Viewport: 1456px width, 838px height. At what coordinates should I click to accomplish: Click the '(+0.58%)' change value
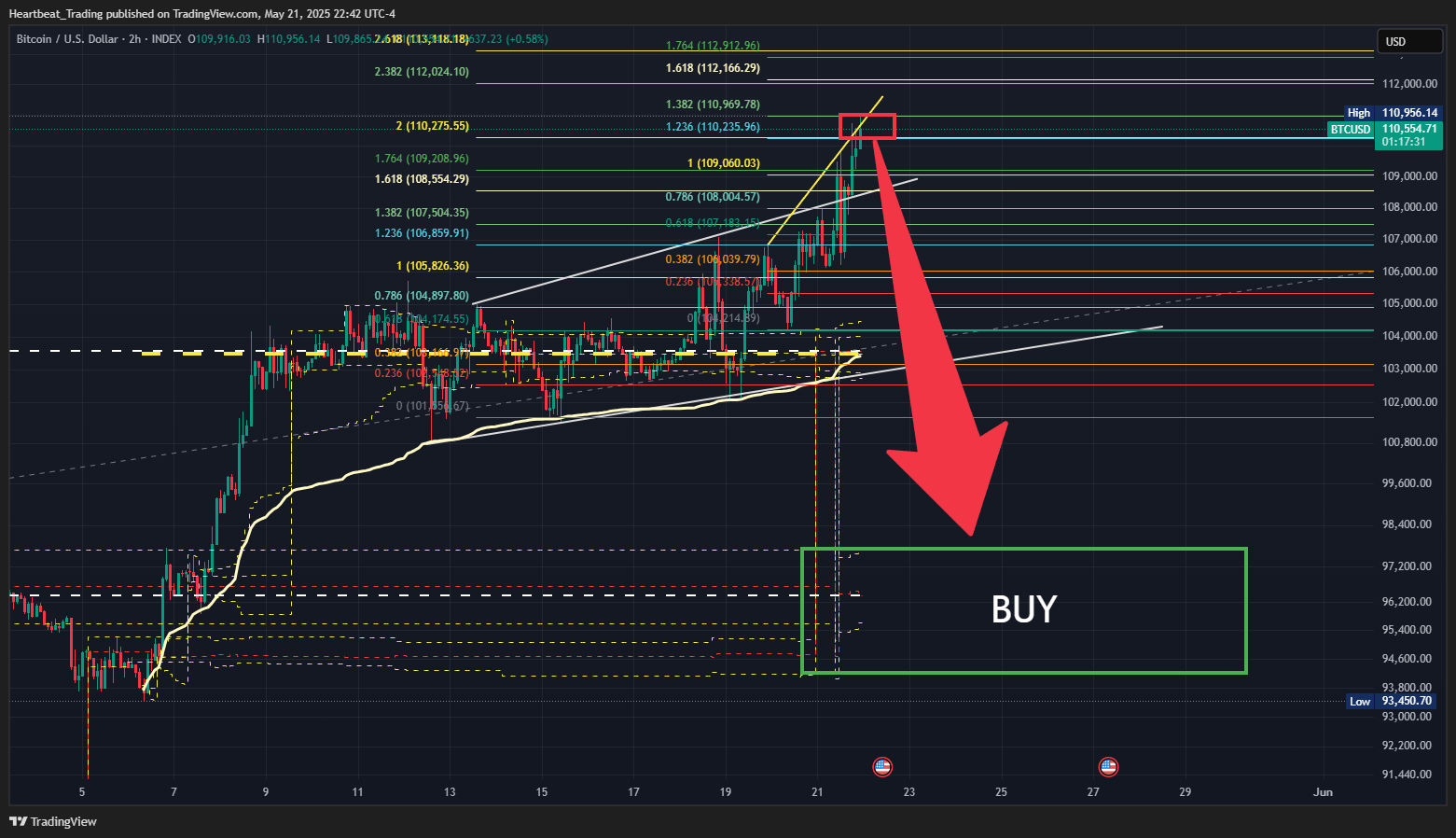click(x=527, y=39)
